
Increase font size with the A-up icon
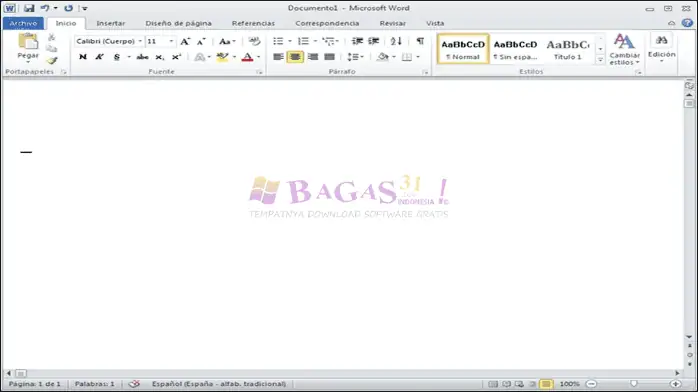click(185, 41)
